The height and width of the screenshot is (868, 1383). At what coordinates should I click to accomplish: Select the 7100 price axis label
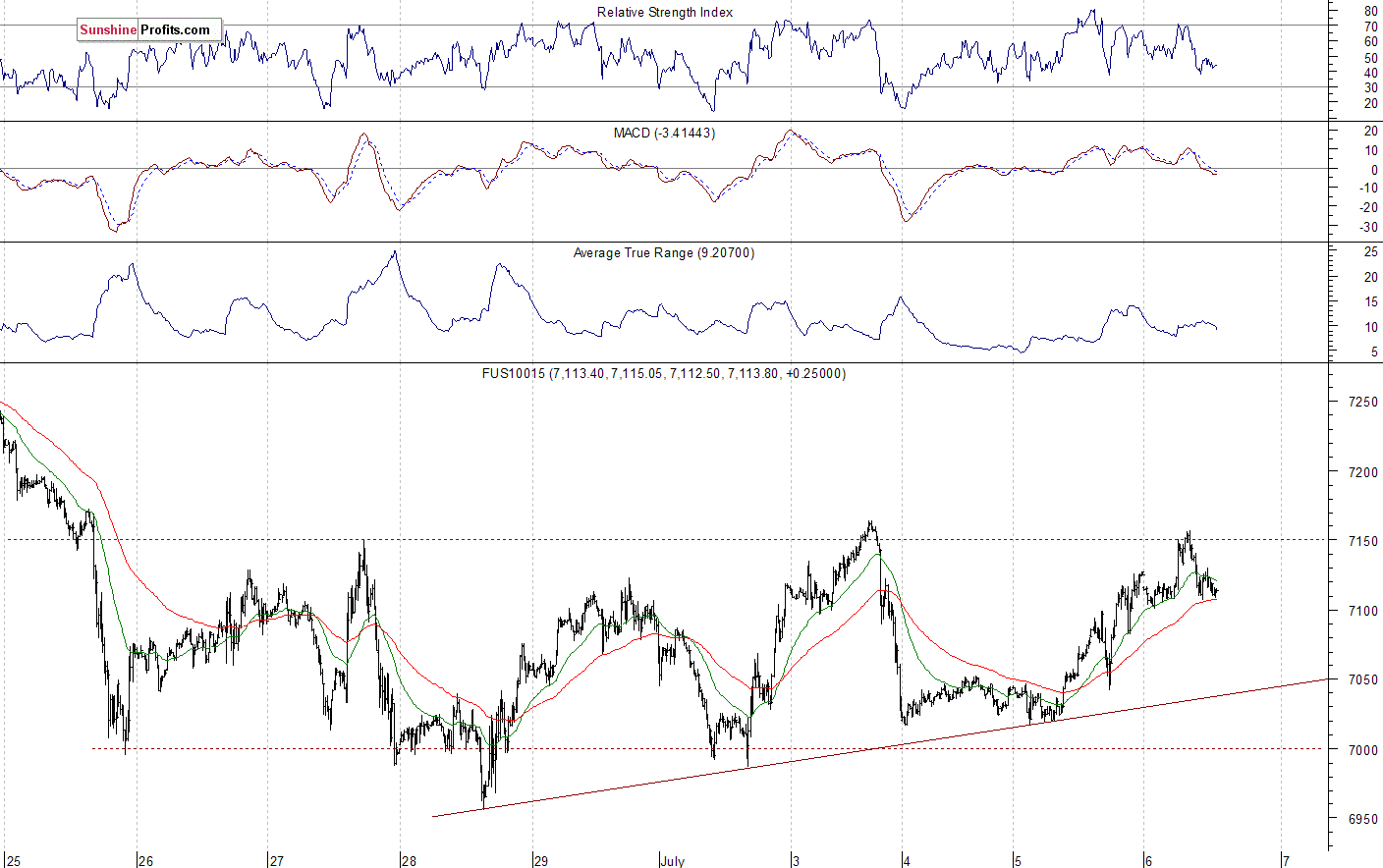click(x=1362, y=611)
